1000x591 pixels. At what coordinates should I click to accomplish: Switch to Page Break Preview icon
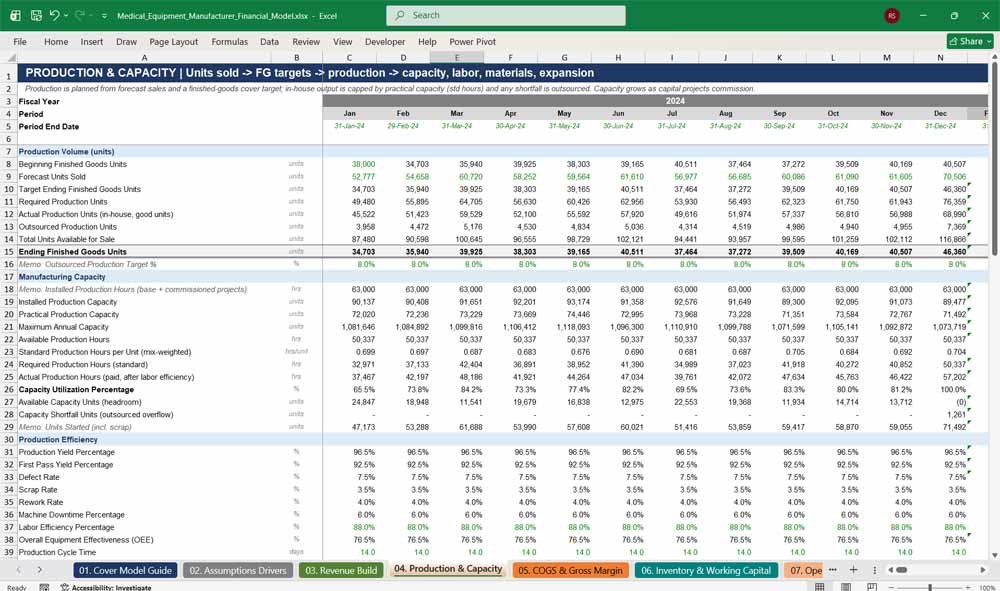pyautogui.click(x=872, y=587)
